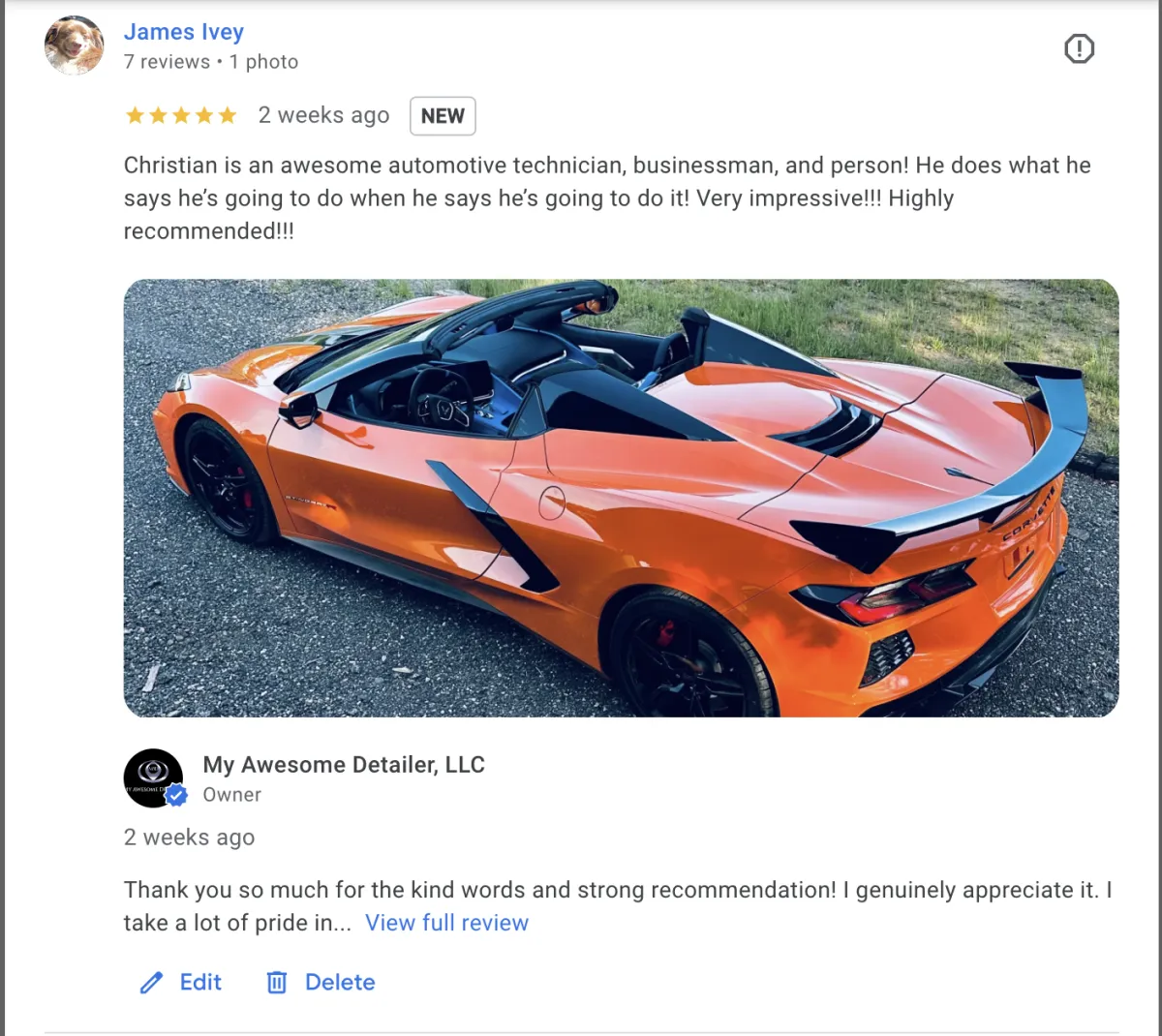1162x1036 pixels.
Task: Open James Ivey's profile avatar
Action: point(75,46)
